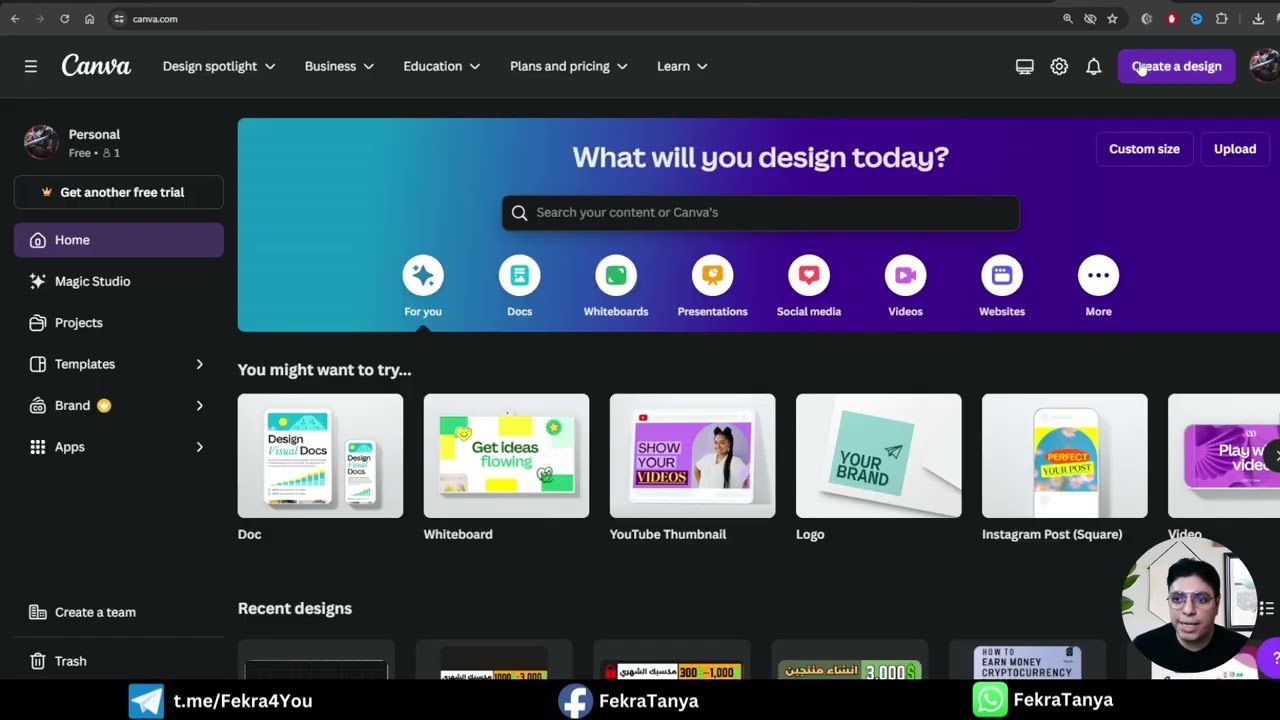The height and width of the screenshot is (720, 1280).
Task: Open the Logo template thumbnail
Action: (878, 456)
